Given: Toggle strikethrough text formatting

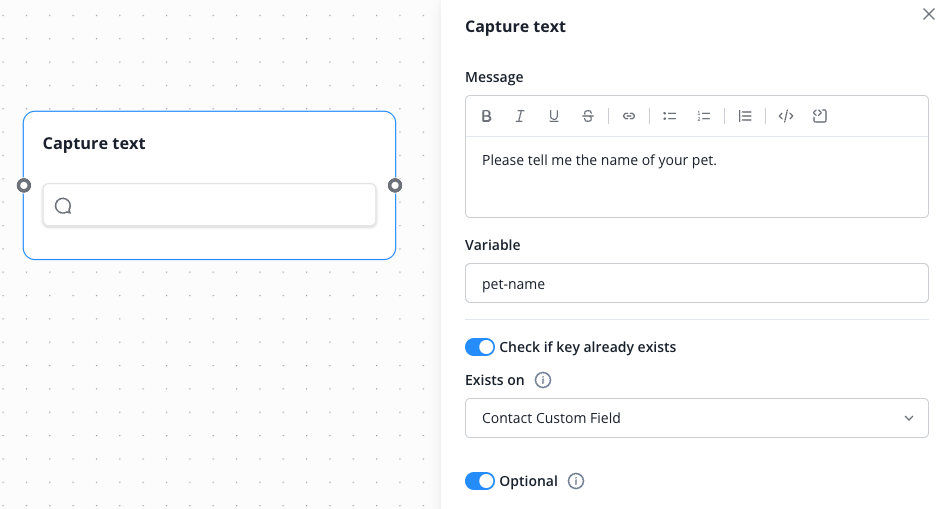Looking at the screenshot, I should [x=588, y=116].
